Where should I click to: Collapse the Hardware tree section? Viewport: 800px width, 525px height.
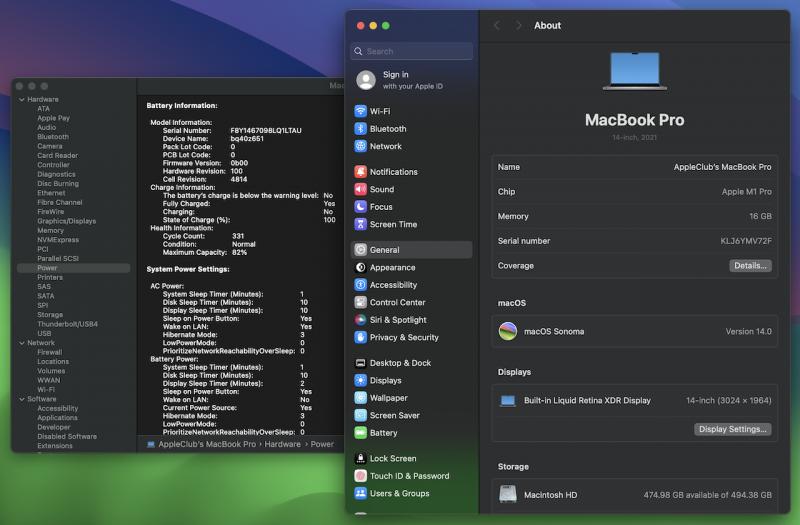21,100
